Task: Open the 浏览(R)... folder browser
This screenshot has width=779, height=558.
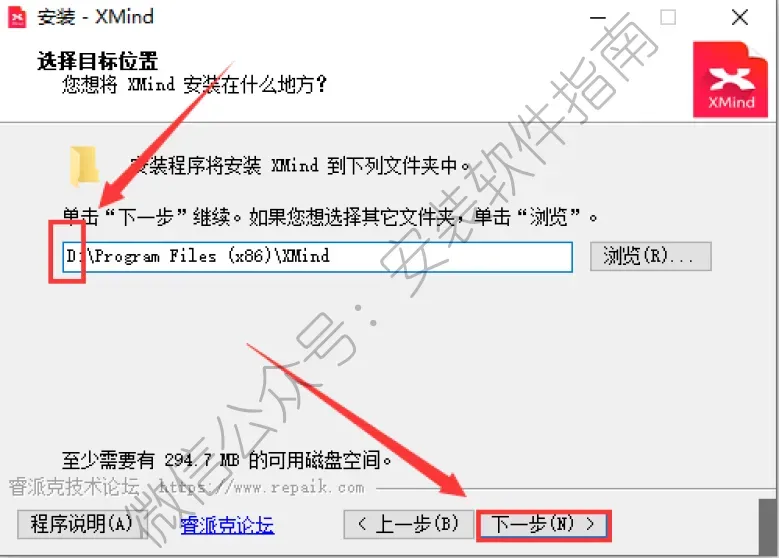Action: point(650,256)
